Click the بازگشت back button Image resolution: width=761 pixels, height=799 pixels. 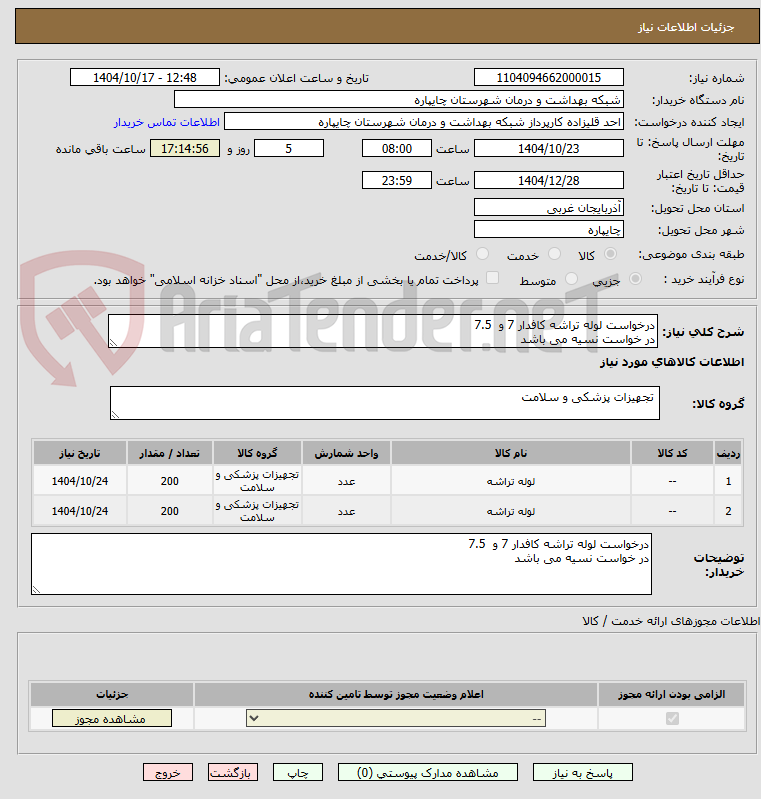233,773
